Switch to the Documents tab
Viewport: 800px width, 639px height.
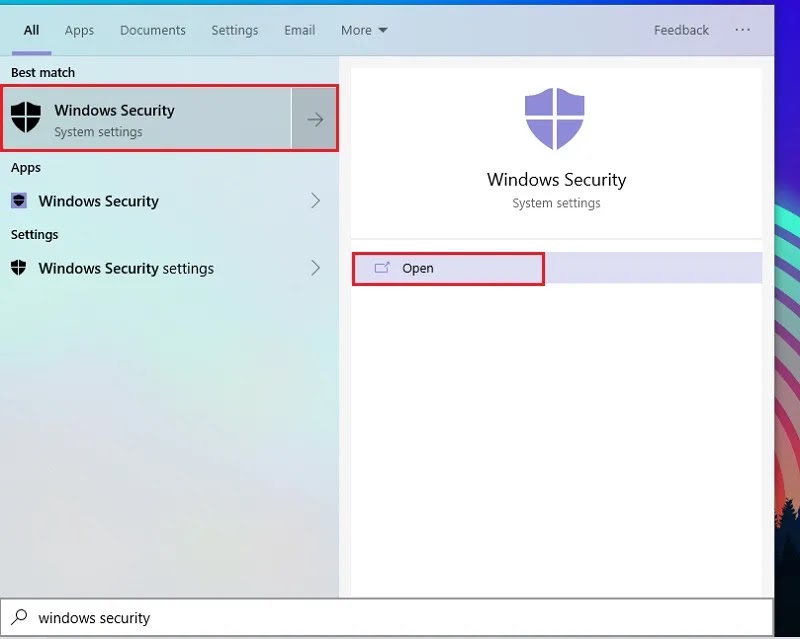click(x=153, y=31)
